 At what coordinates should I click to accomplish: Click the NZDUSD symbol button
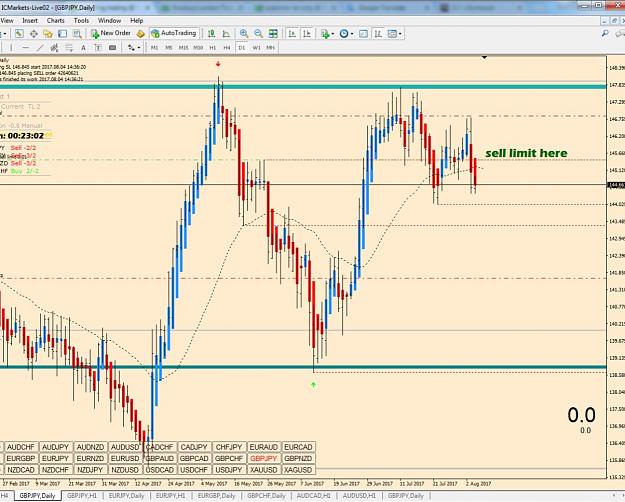[x=125, y=470]
